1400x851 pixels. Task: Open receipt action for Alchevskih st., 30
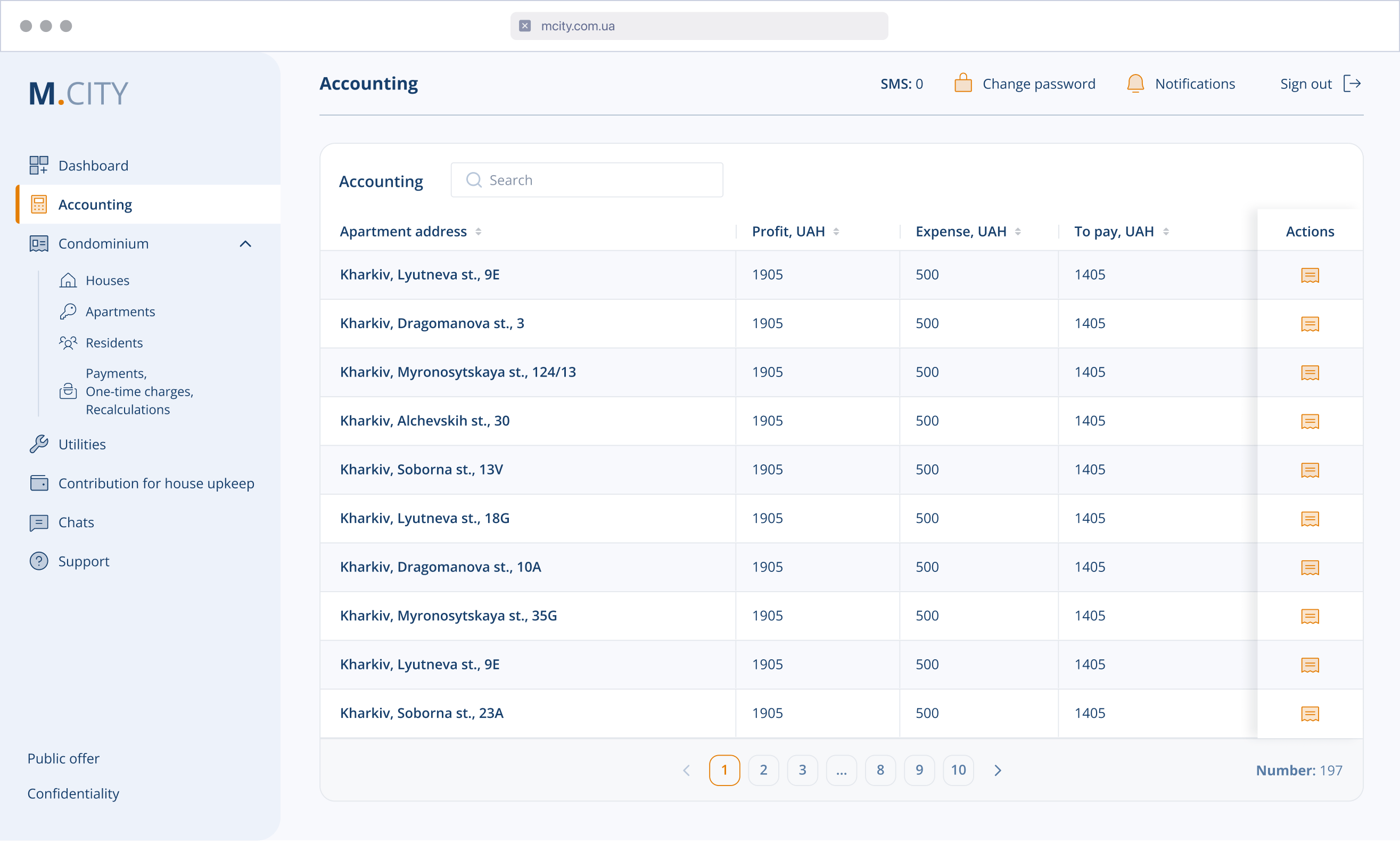[1309, 421]
